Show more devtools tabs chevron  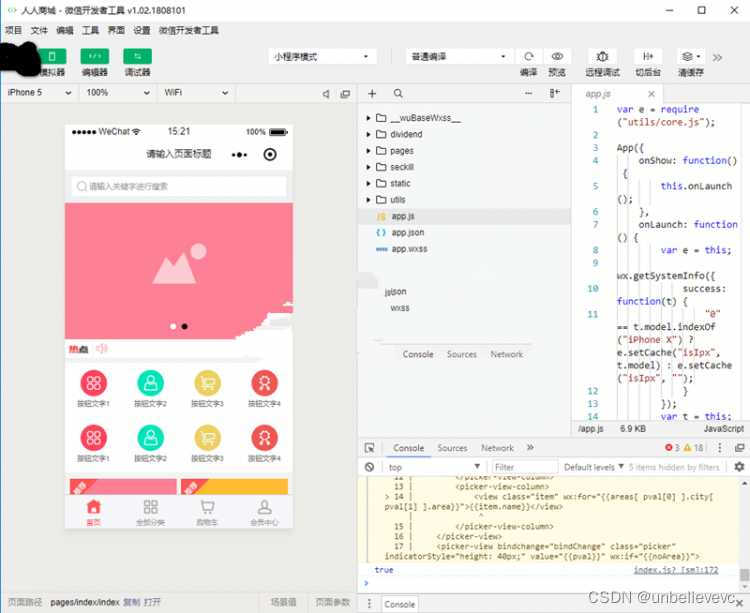coord(530,448)
